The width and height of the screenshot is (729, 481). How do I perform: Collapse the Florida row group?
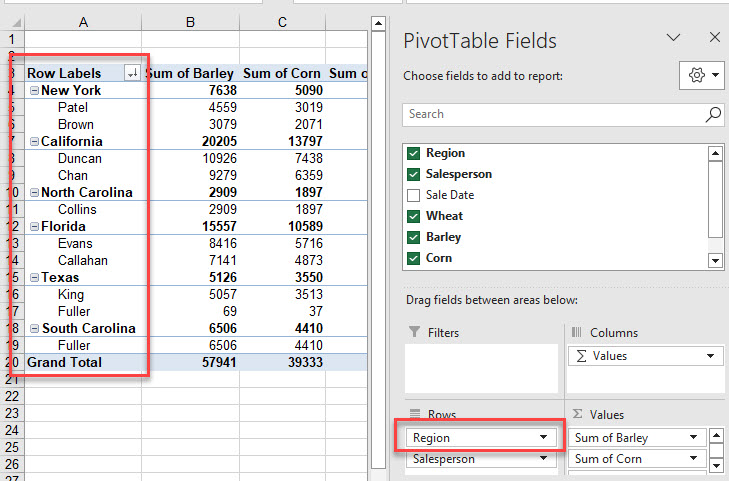pos(35,227)
